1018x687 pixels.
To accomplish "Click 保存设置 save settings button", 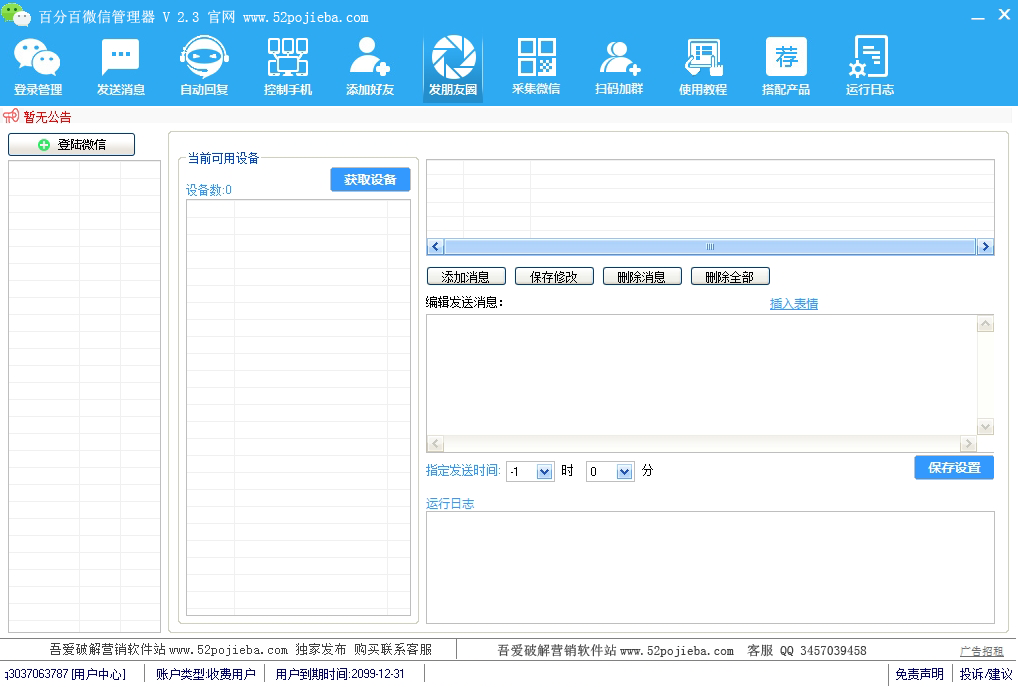I will (x=954, y=468).
